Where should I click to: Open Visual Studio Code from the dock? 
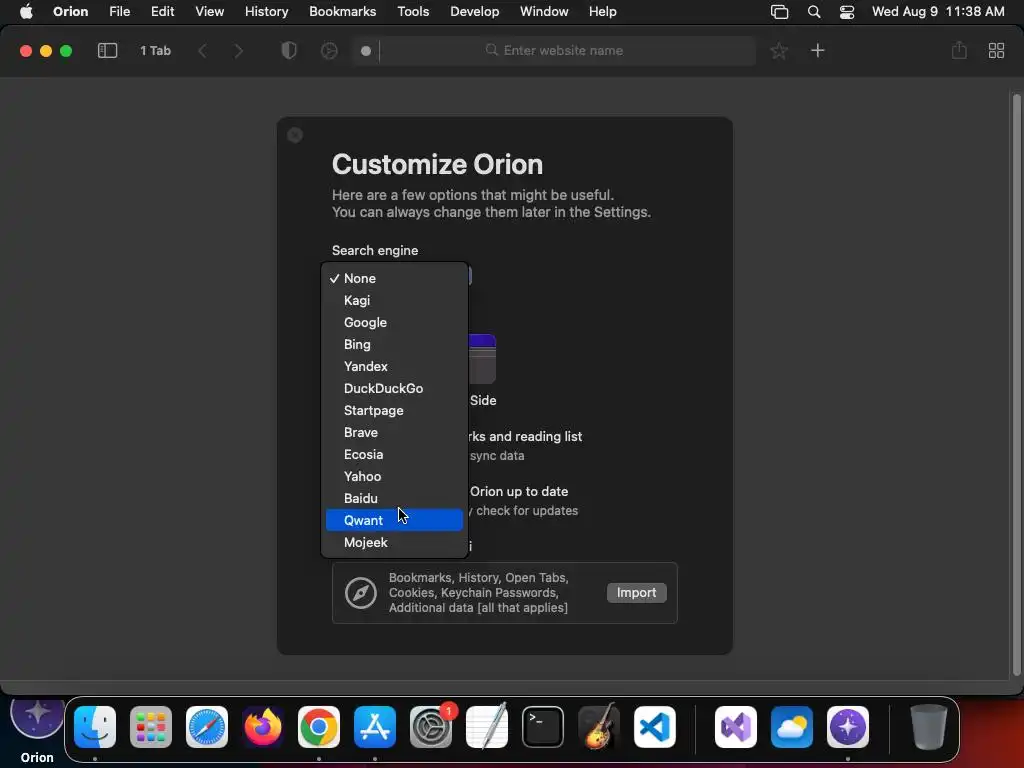point(654,727)
